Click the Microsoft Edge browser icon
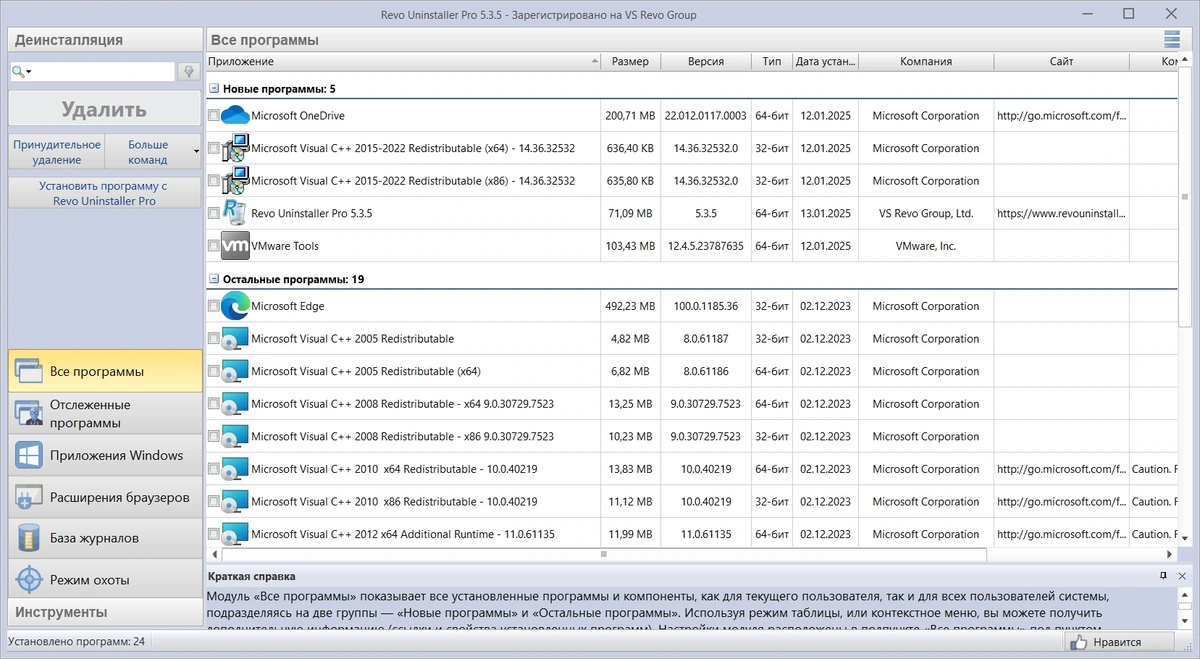This screenshot has width=1200, height=659. coord(235,306)
